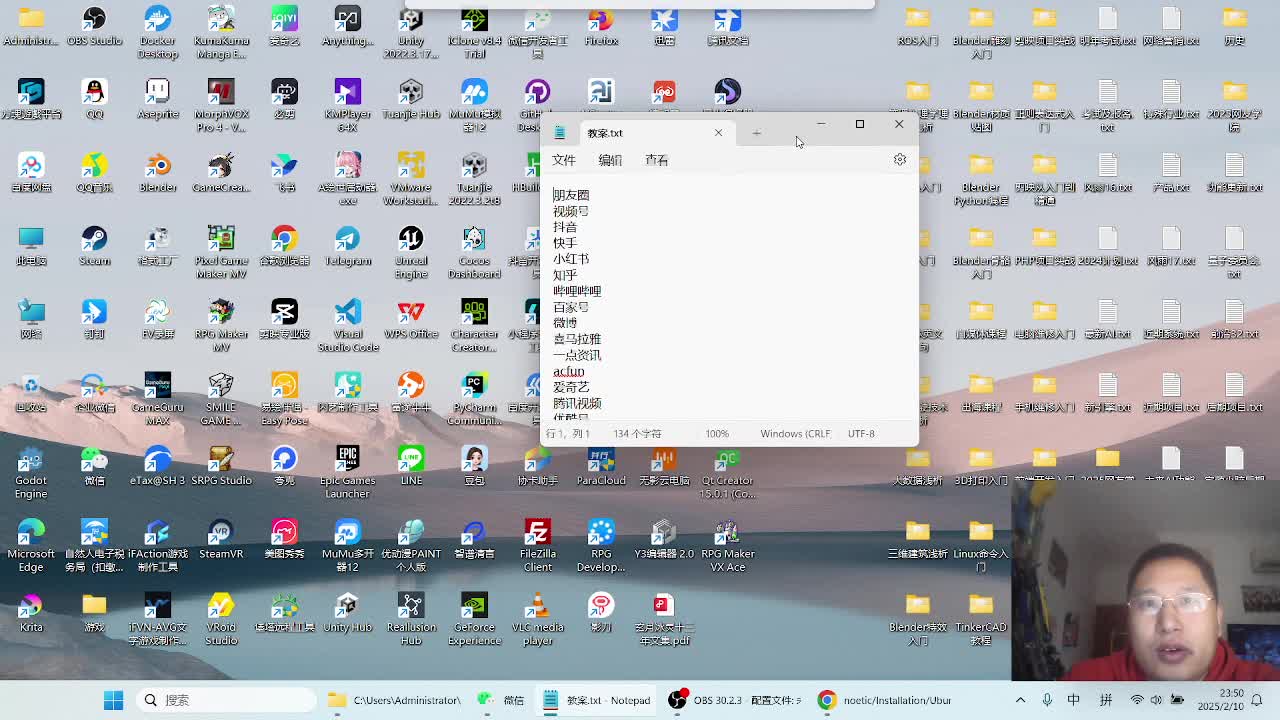Select the Godot Engine icon
1280x720 pixels.
pyautogui.click(x=31, y=471)
